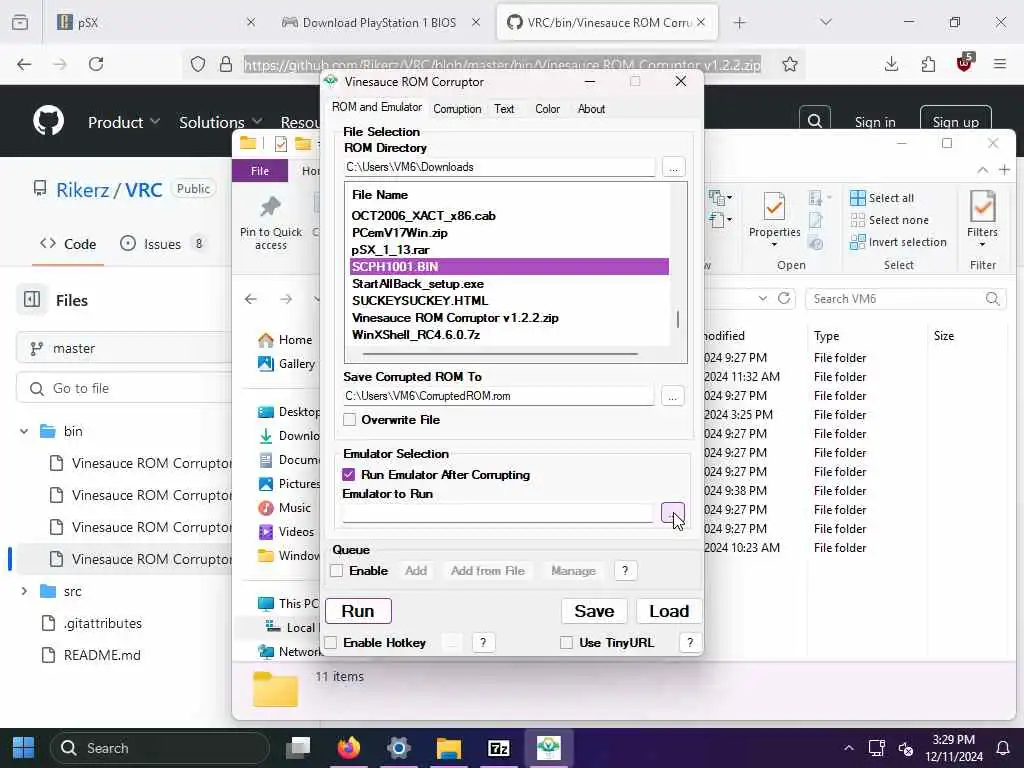
Task: Open the TinyURL help question mark
Action: click(x=690, y=643)
